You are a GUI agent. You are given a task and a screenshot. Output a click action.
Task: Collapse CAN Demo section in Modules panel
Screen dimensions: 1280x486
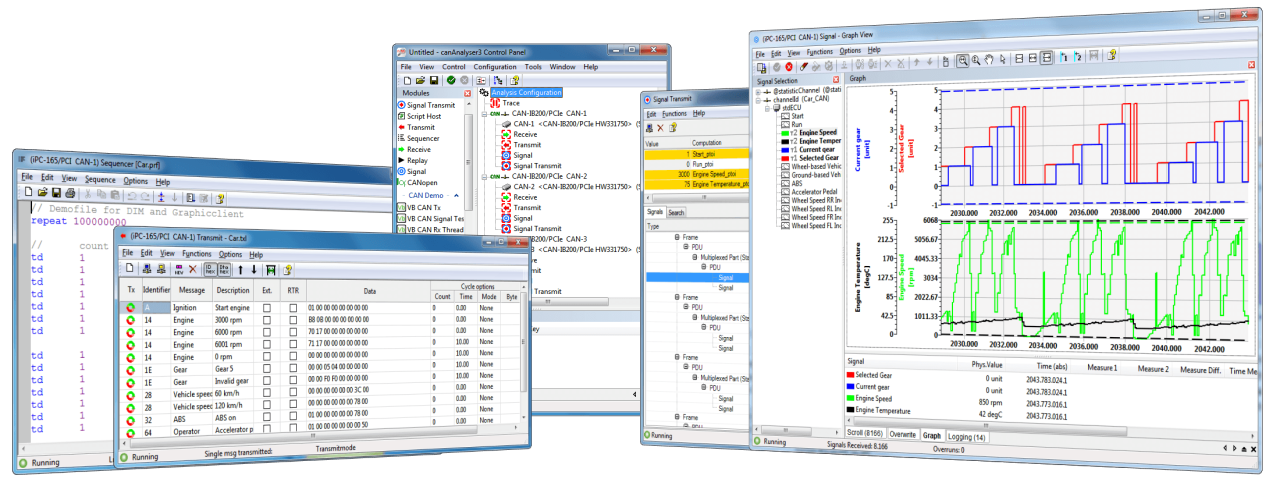coord(456,195)
